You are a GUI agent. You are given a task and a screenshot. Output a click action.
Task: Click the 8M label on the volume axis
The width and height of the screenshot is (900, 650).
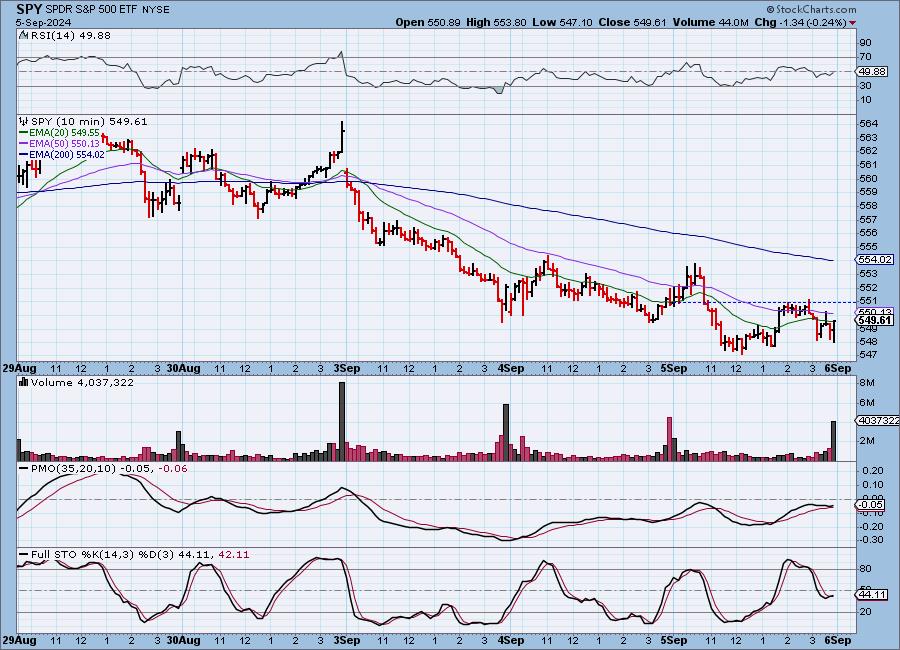point(867,382)
